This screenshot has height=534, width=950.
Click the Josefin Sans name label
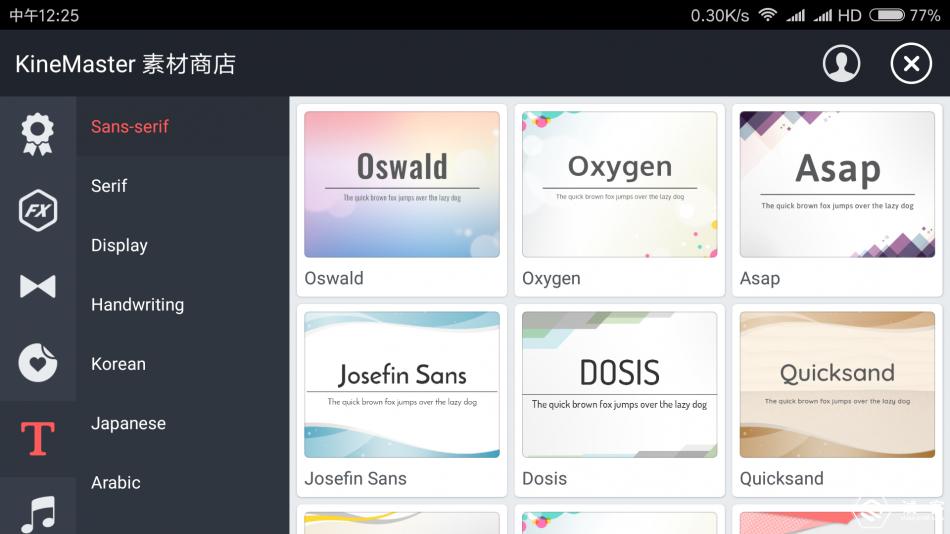coord(356,478)
